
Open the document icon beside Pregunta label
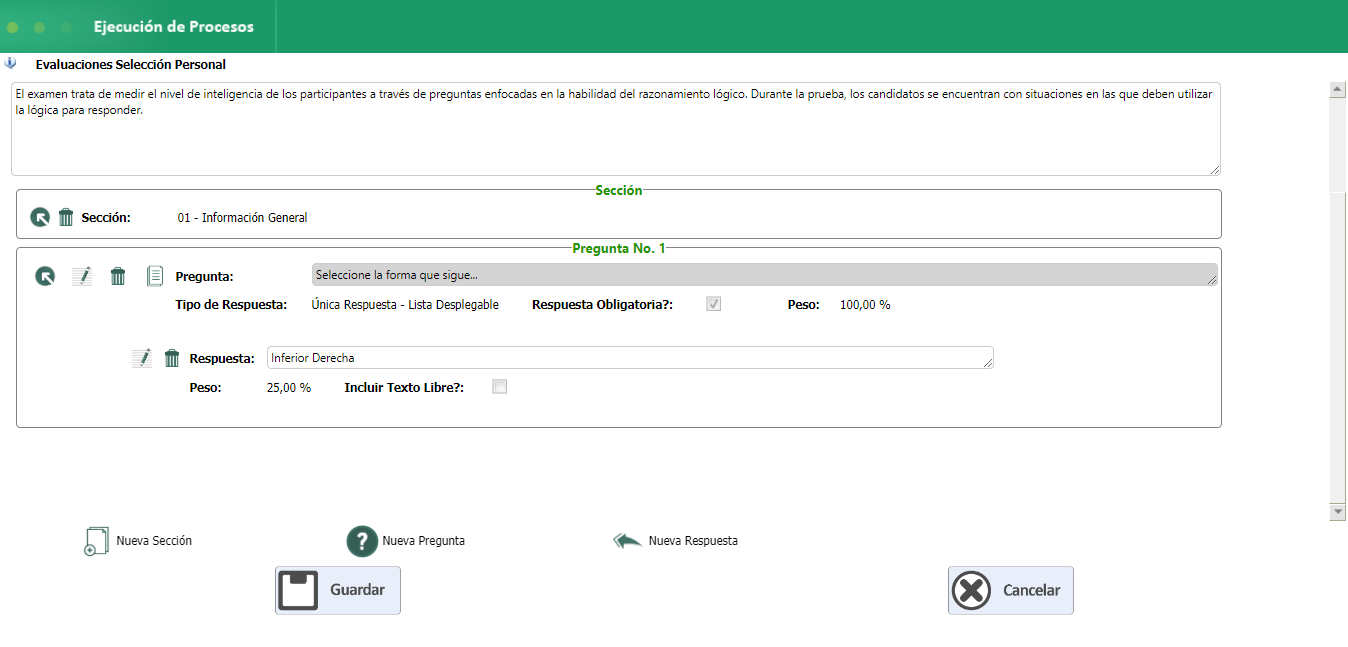(155, 276)
